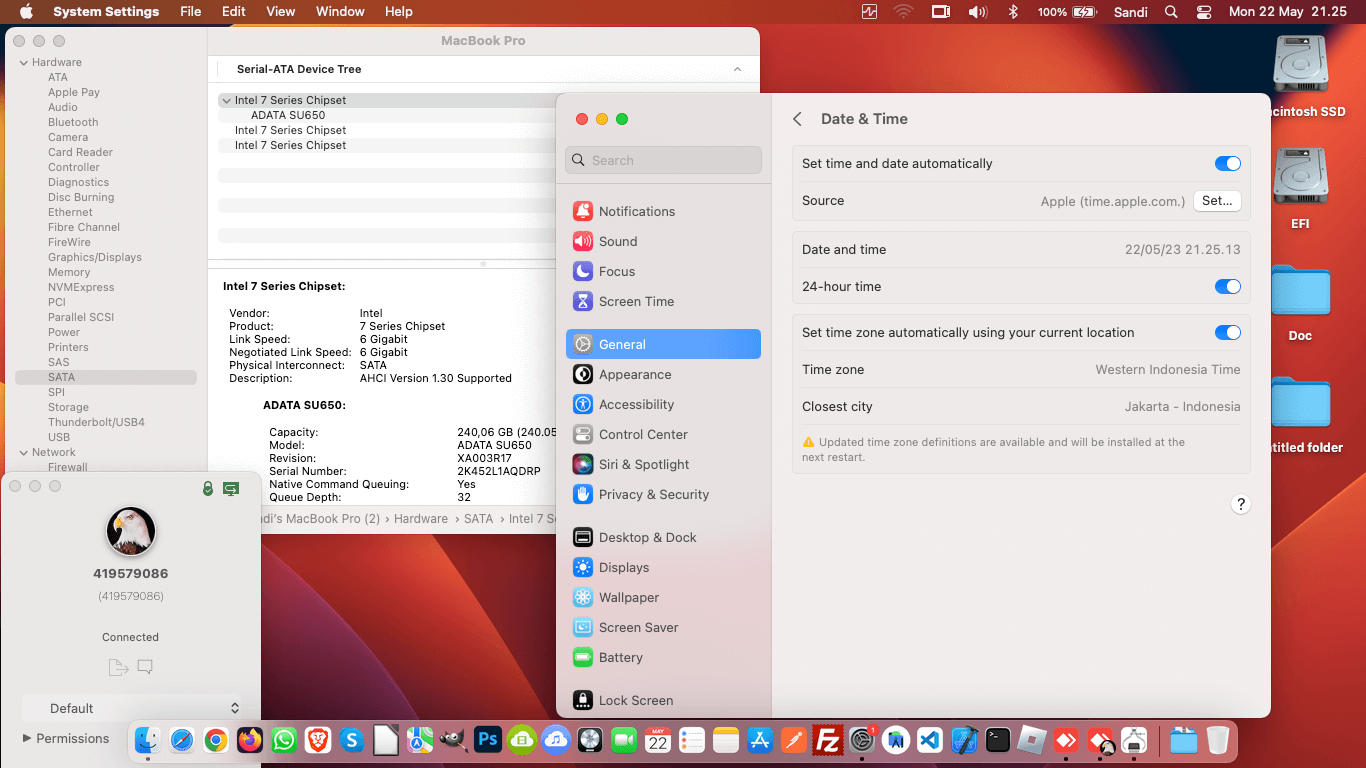Select USB in System Information sidebar
This screenshot has width=1366, height=768.
pos(59,437)
